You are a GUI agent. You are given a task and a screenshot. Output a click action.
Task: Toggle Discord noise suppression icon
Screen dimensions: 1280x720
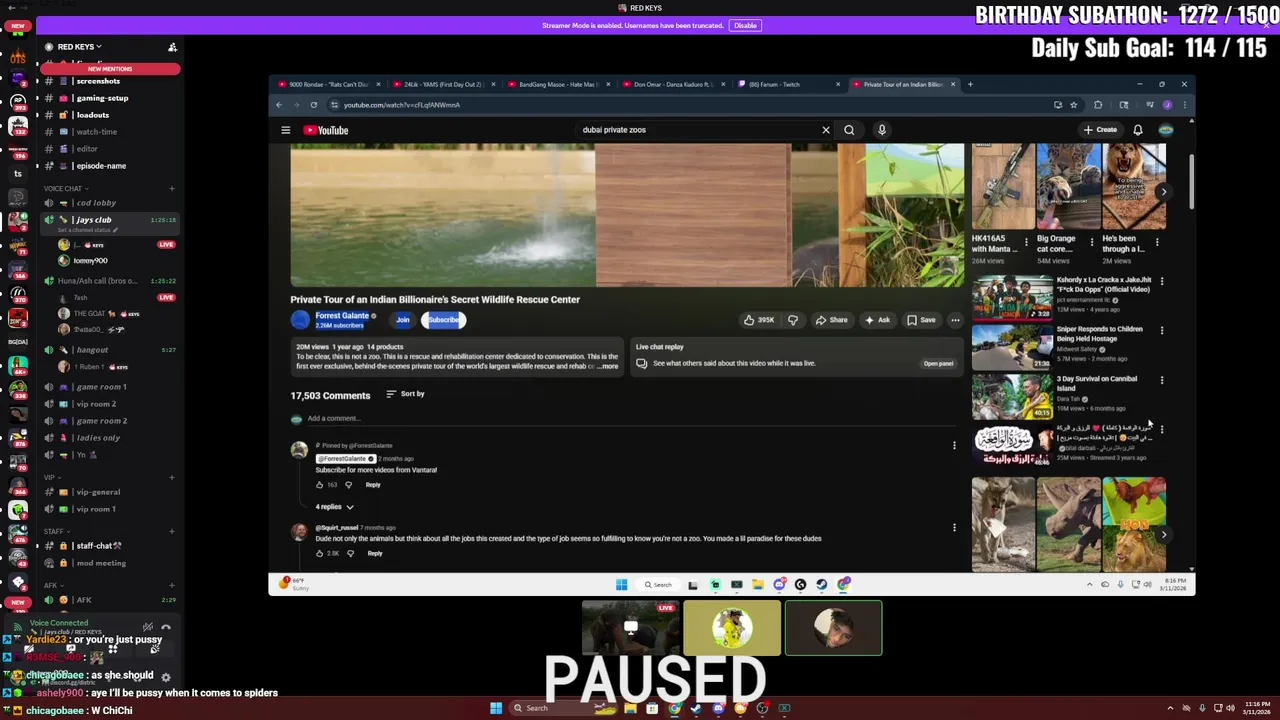pos(148,627)
